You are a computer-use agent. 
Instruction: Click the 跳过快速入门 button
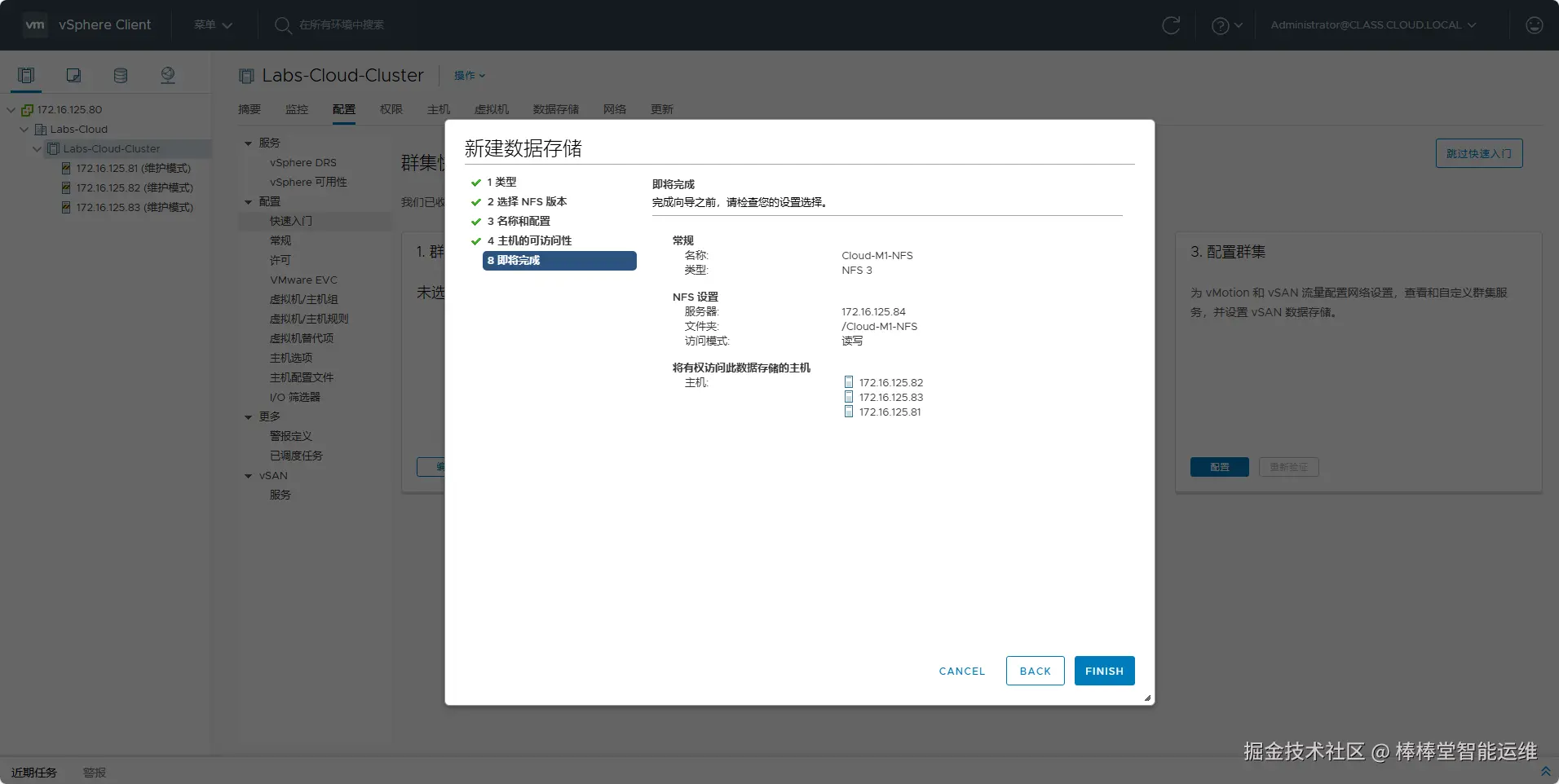point(1479,153)
